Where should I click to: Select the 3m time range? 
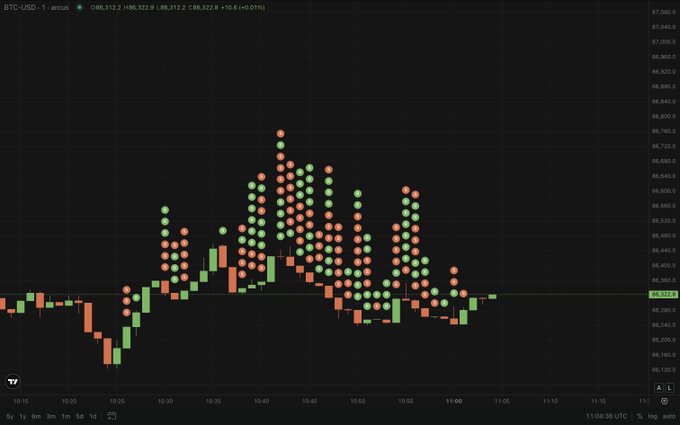click(51, 416)
